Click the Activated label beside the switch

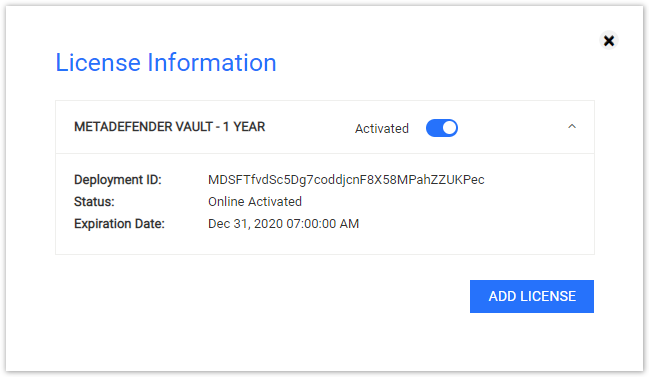click(382, 128)
